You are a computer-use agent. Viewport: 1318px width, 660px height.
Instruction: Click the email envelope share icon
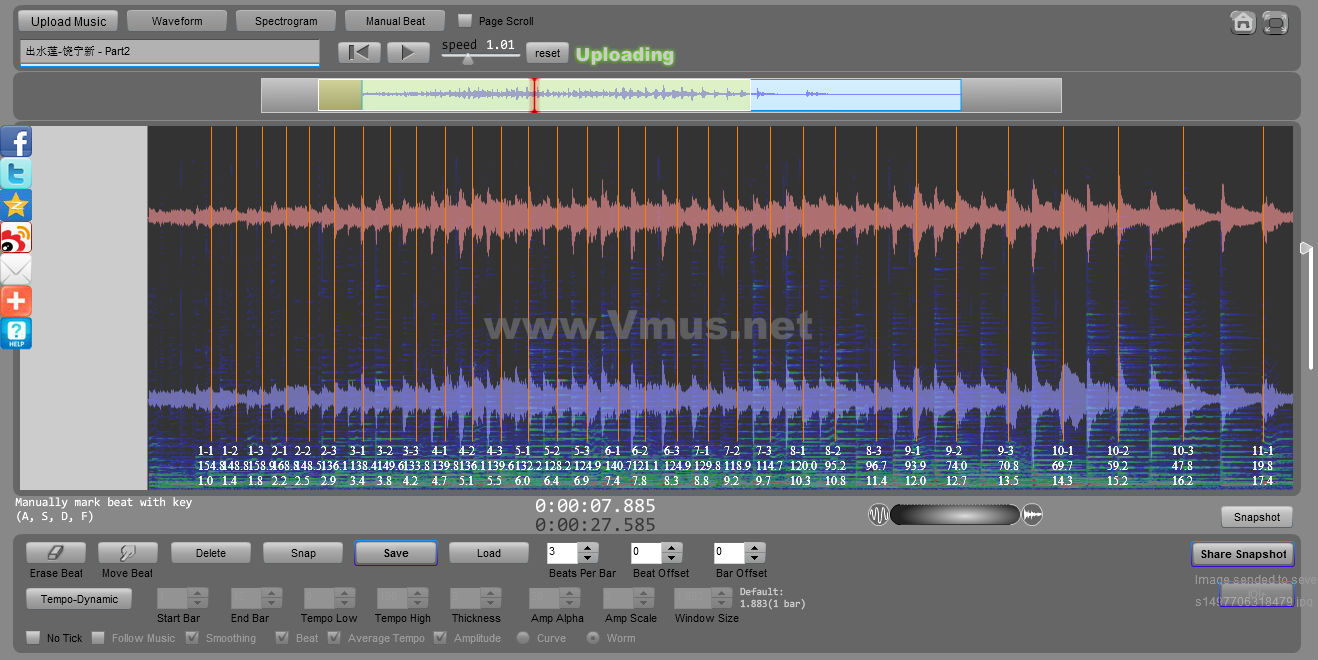[x=16, y=270]
